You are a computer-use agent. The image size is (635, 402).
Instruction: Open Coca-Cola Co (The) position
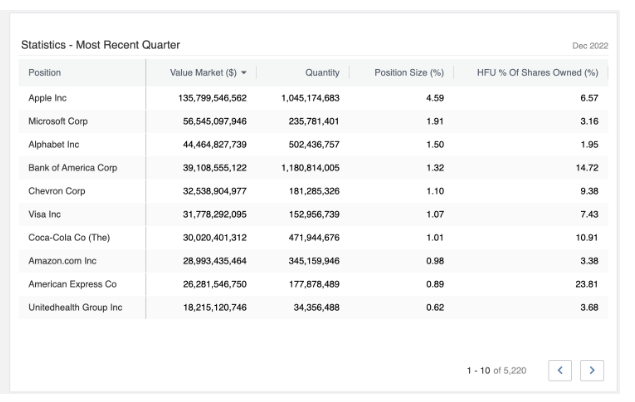66,237
